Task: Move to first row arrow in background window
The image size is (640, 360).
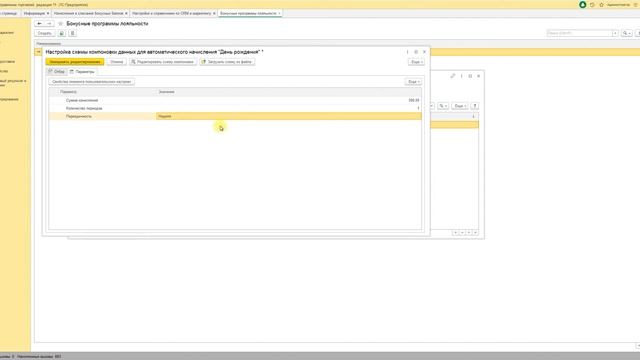Action: (456, 233)
